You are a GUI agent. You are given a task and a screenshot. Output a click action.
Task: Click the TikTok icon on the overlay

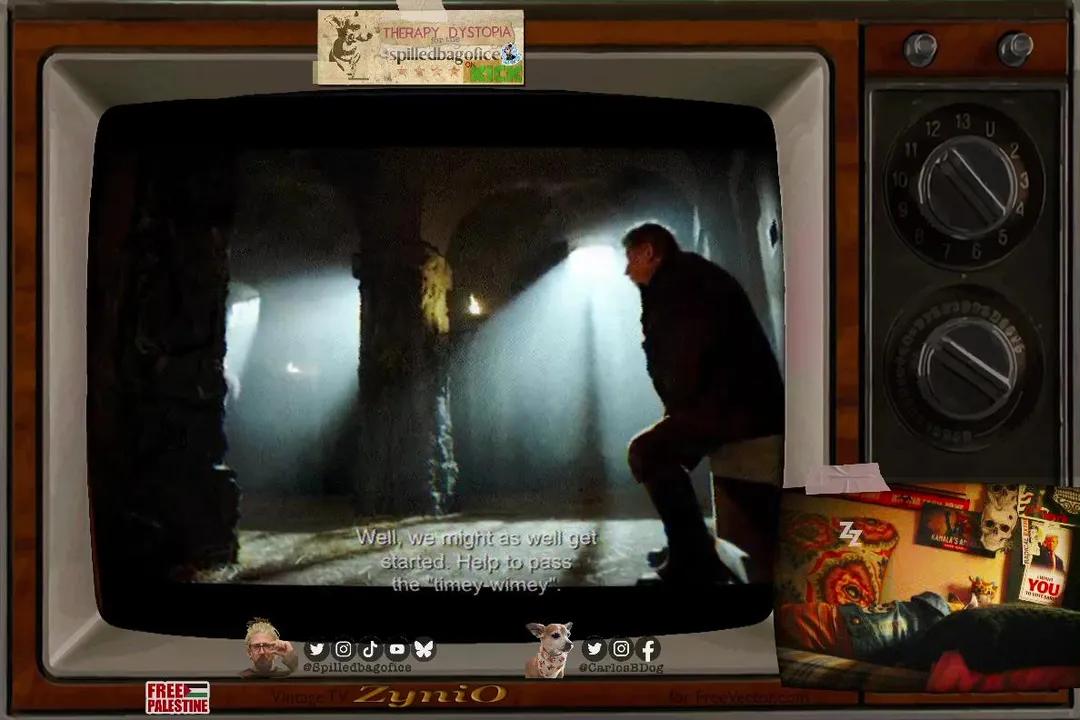(x=370, y=649)
